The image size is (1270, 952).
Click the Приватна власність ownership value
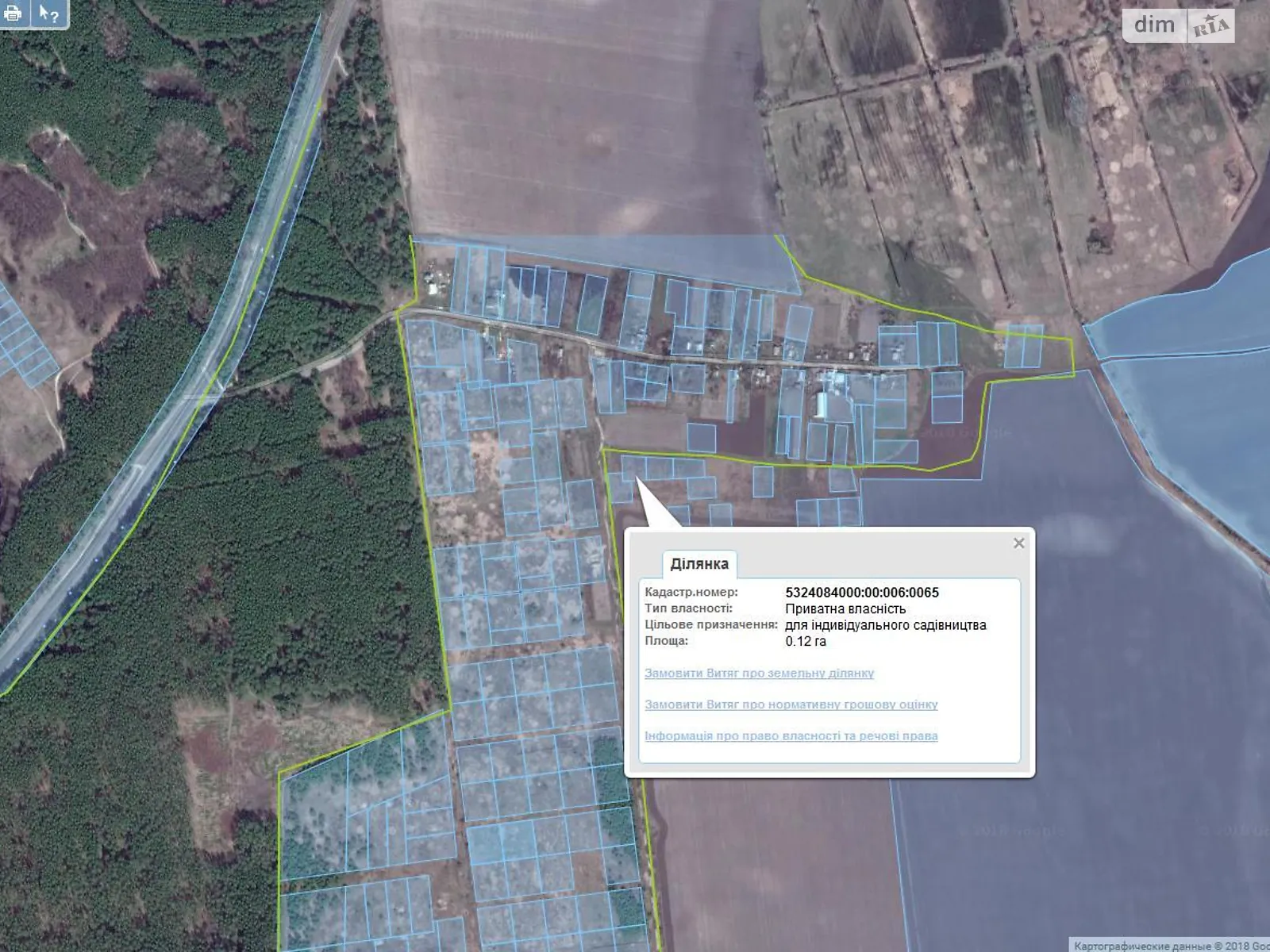point(845,608)
